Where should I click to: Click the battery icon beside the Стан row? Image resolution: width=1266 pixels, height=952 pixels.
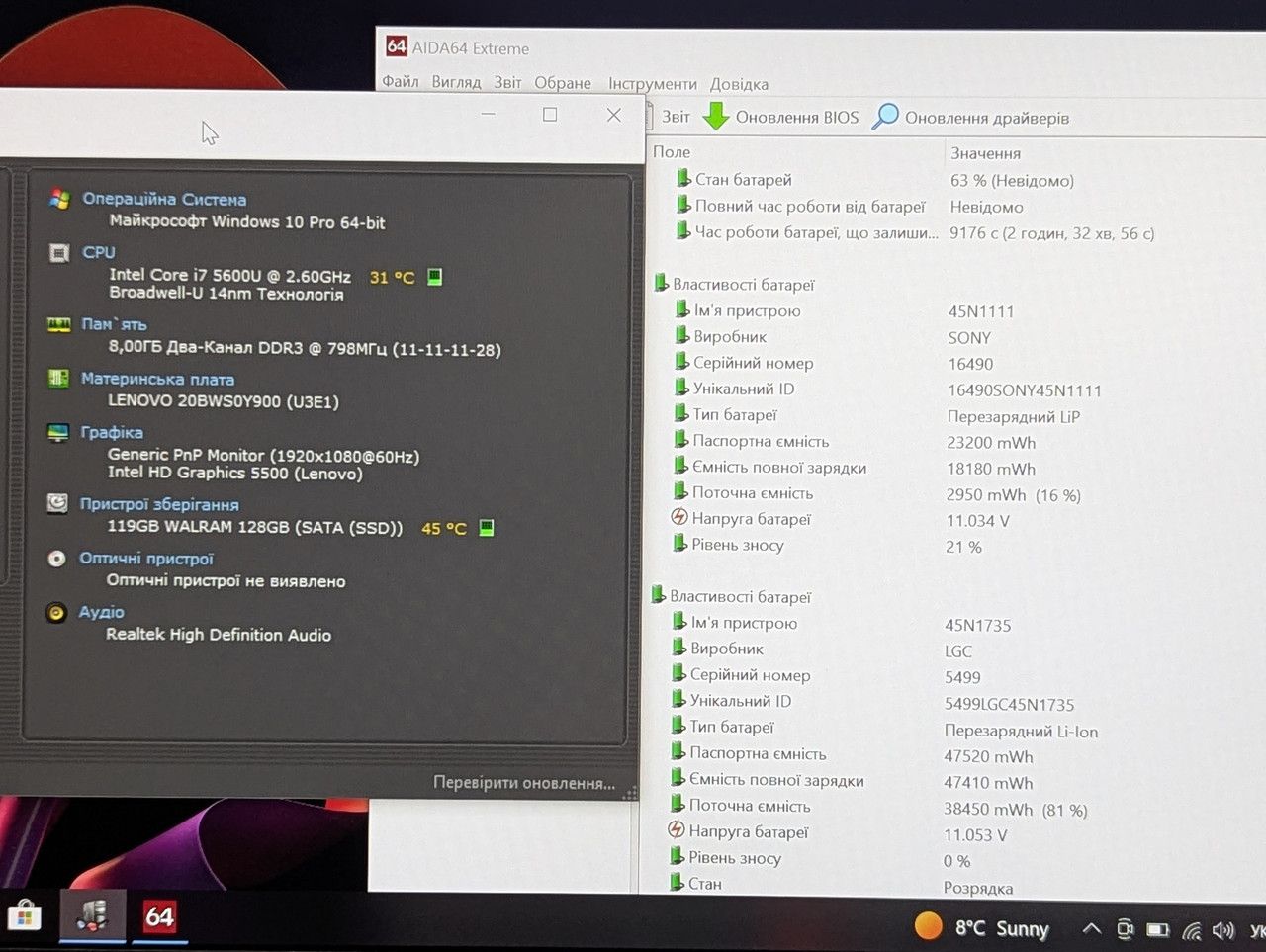677,882
